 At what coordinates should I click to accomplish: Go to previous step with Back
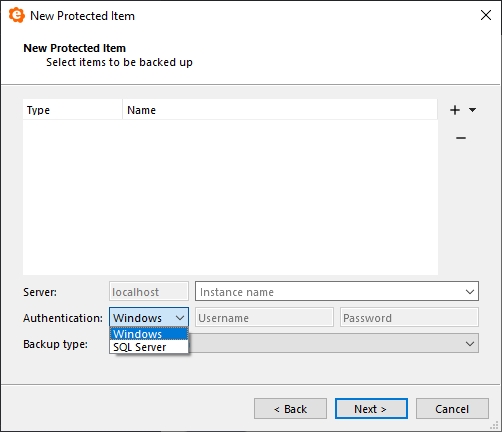(x=290, y=409)
